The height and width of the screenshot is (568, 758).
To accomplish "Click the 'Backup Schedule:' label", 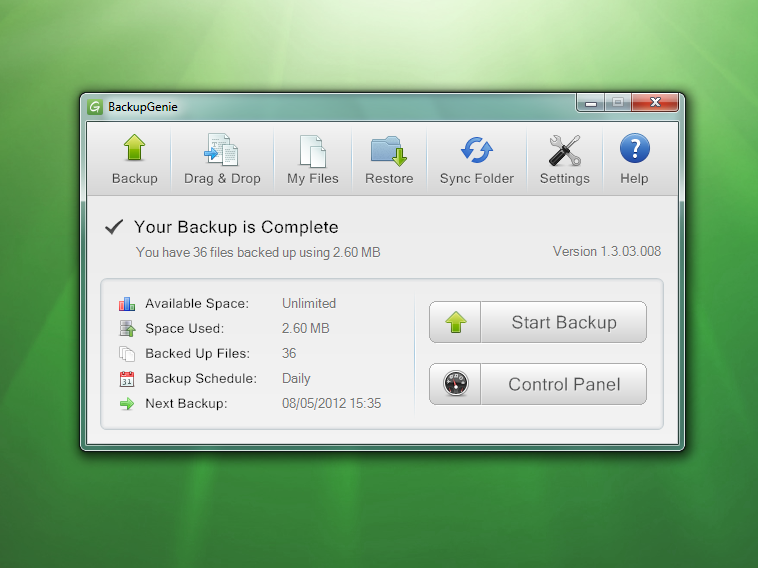I will (201, 379).
